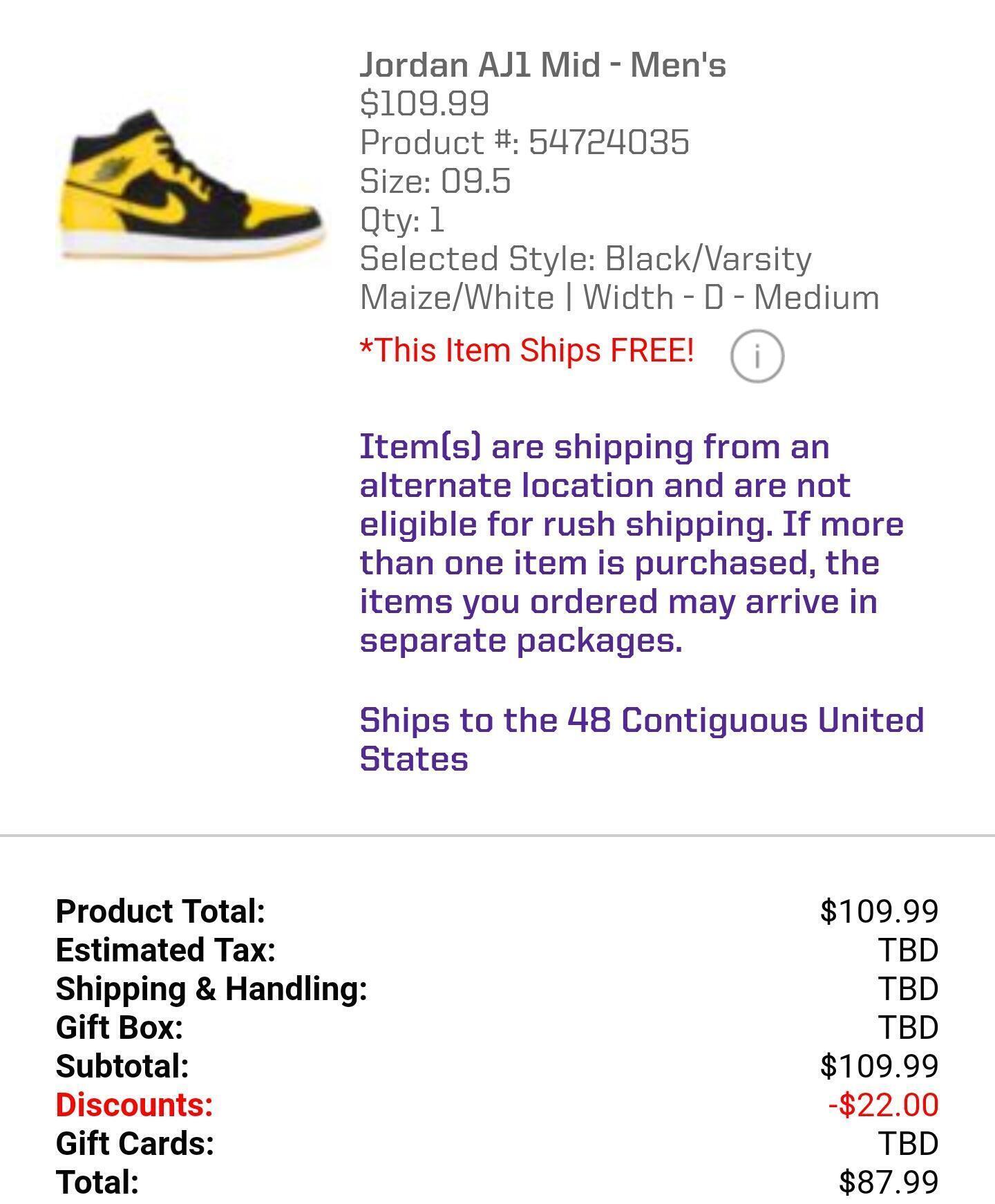Image resolution: width=995 pixels, height=1204 pixels.
Task: Click the TBD value for Estimated Tax
Action: (908, 950)
